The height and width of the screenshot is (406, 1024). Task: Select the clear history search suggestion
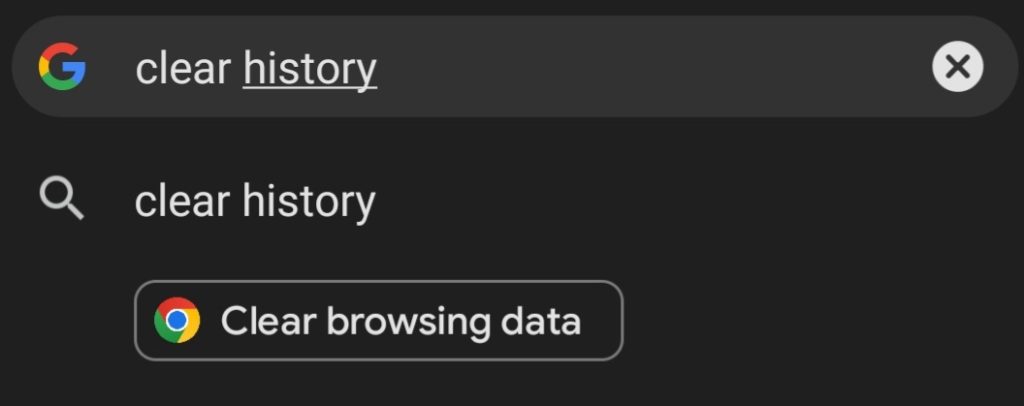coord(512,200)
